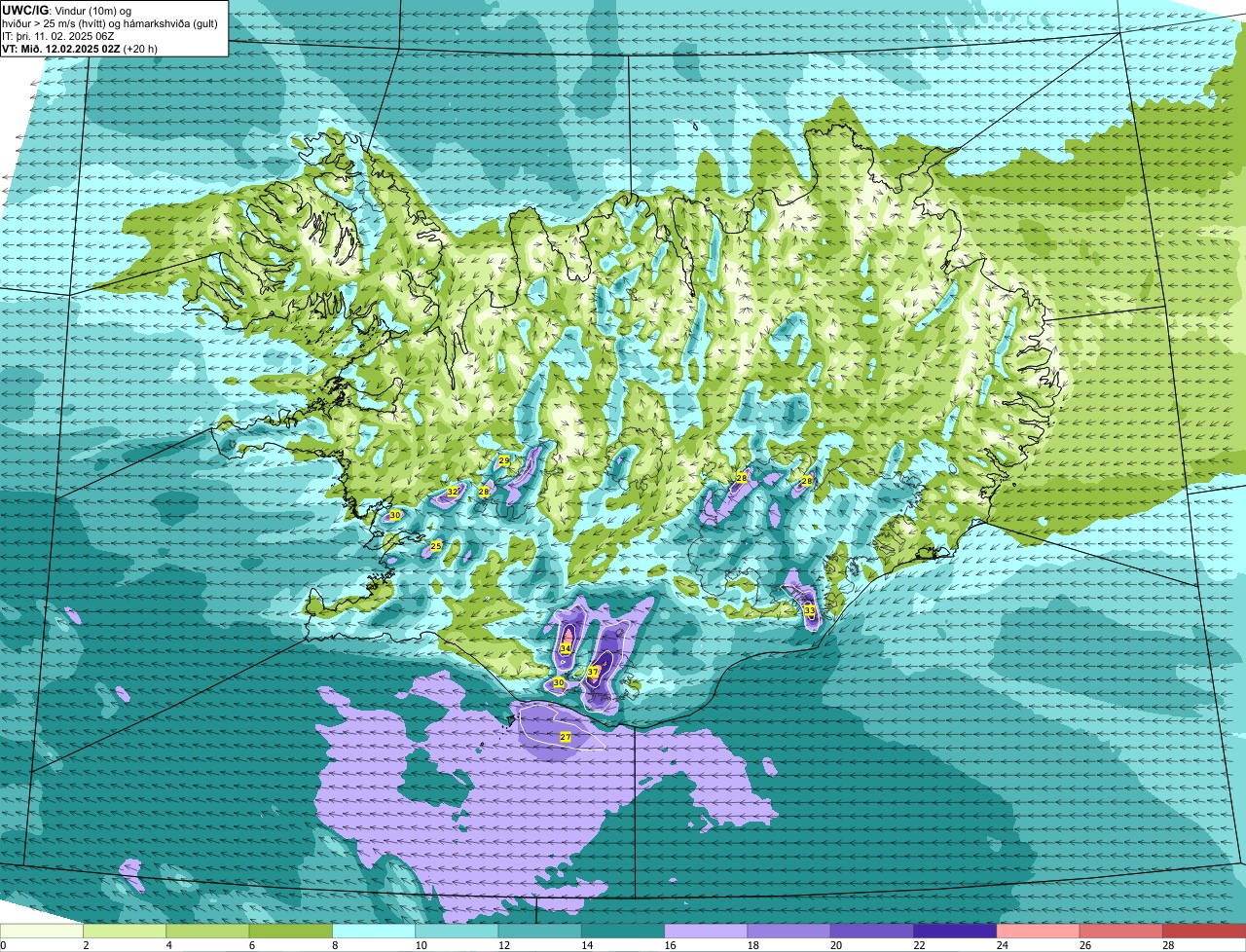This screenshot has height=952, width=1246.
Task: Click the pale yellow 0–2 legend swatch
Action: (42, 932)
